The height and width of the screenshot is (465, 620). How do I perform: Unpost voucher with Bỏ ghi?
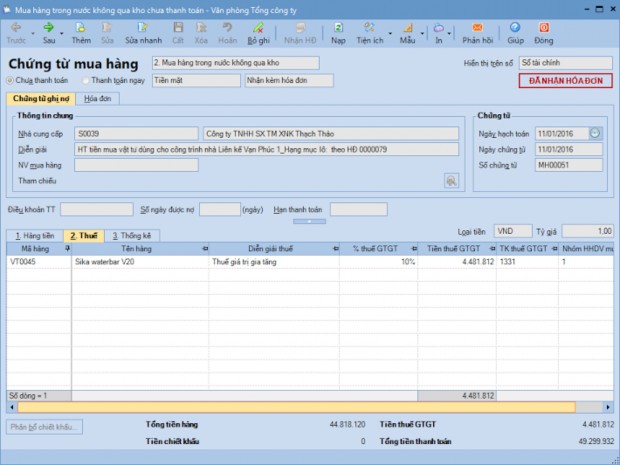[x=259, y=33]
